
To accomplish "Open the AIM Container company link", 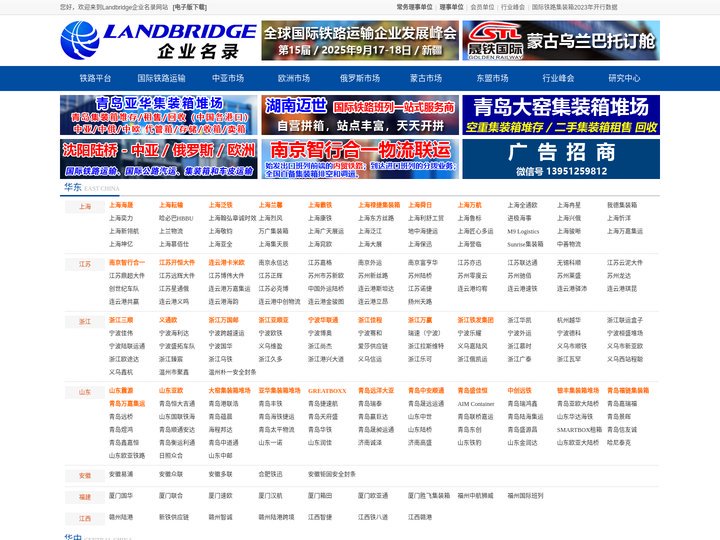I will [476, 404].
